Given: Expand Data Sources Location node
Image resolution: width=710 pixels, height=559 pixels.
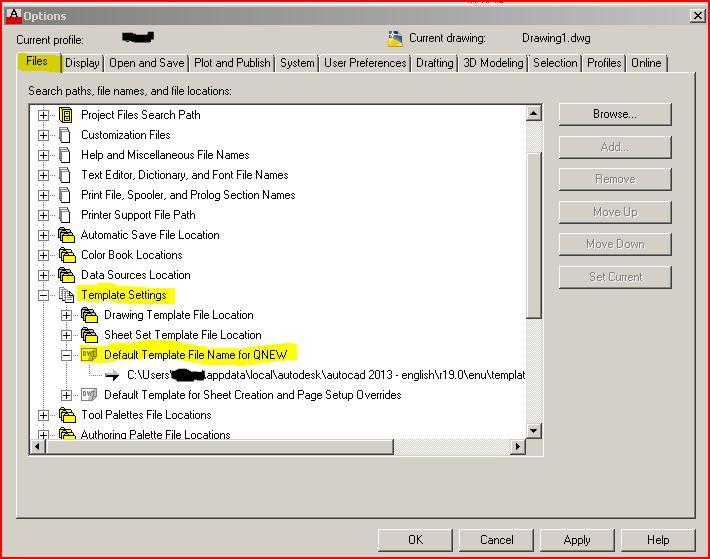Looking at the screenshot, I should coord(43,275).
